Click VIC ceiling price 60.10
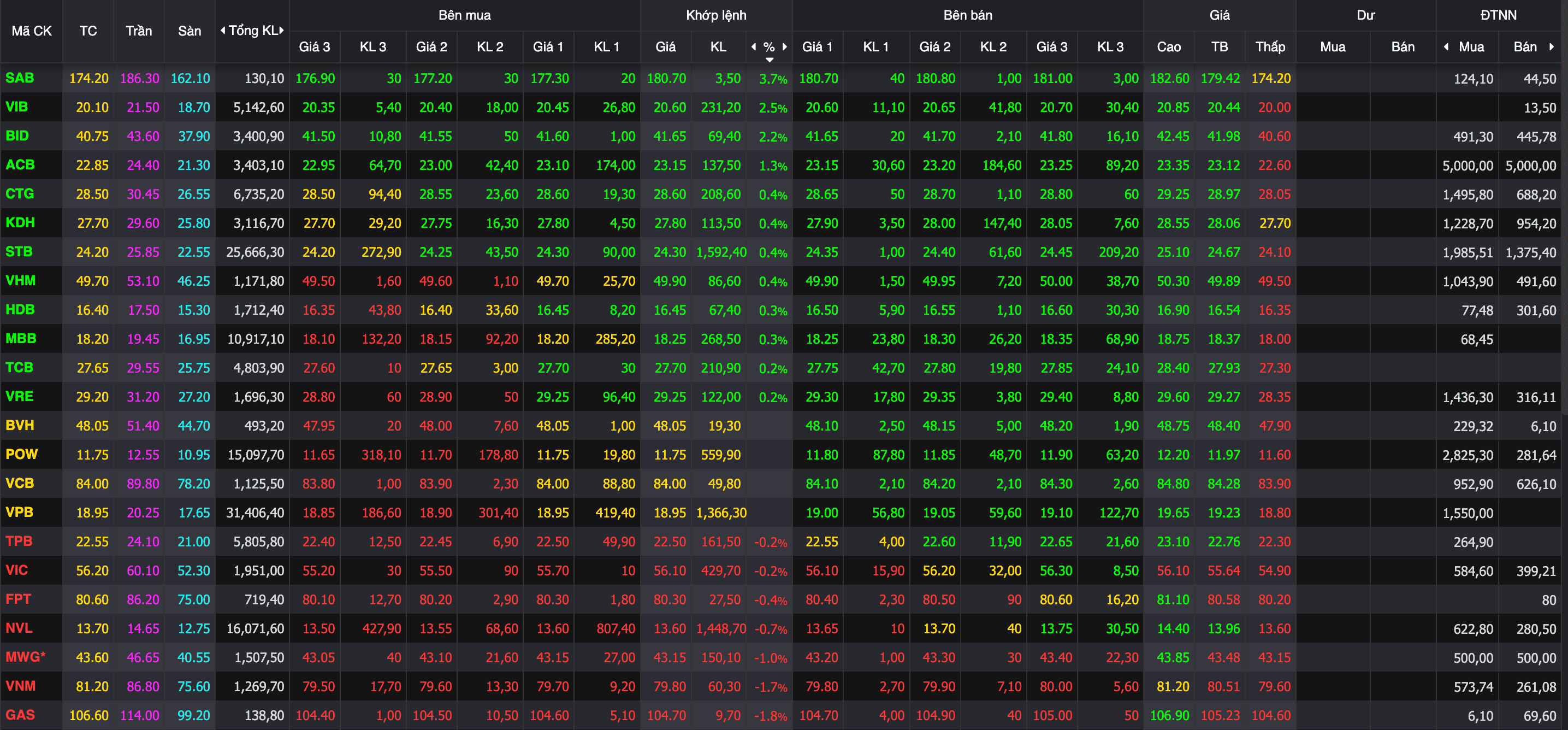This screenshot has height=730, width=1568. (143, 570)
